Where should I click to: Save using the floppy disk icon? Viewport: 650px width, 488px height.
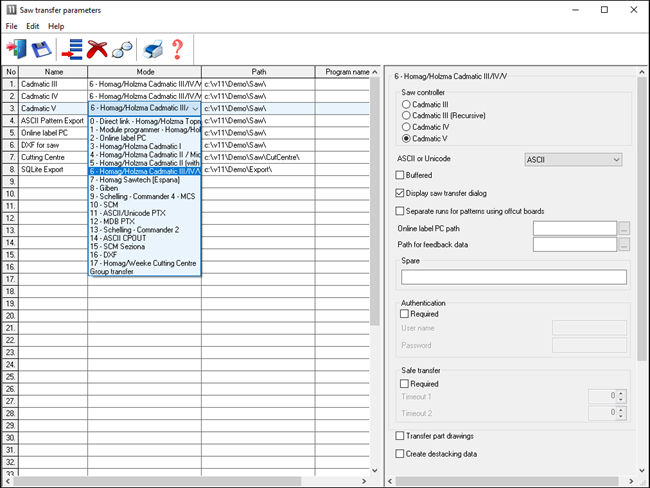(42, 48)
